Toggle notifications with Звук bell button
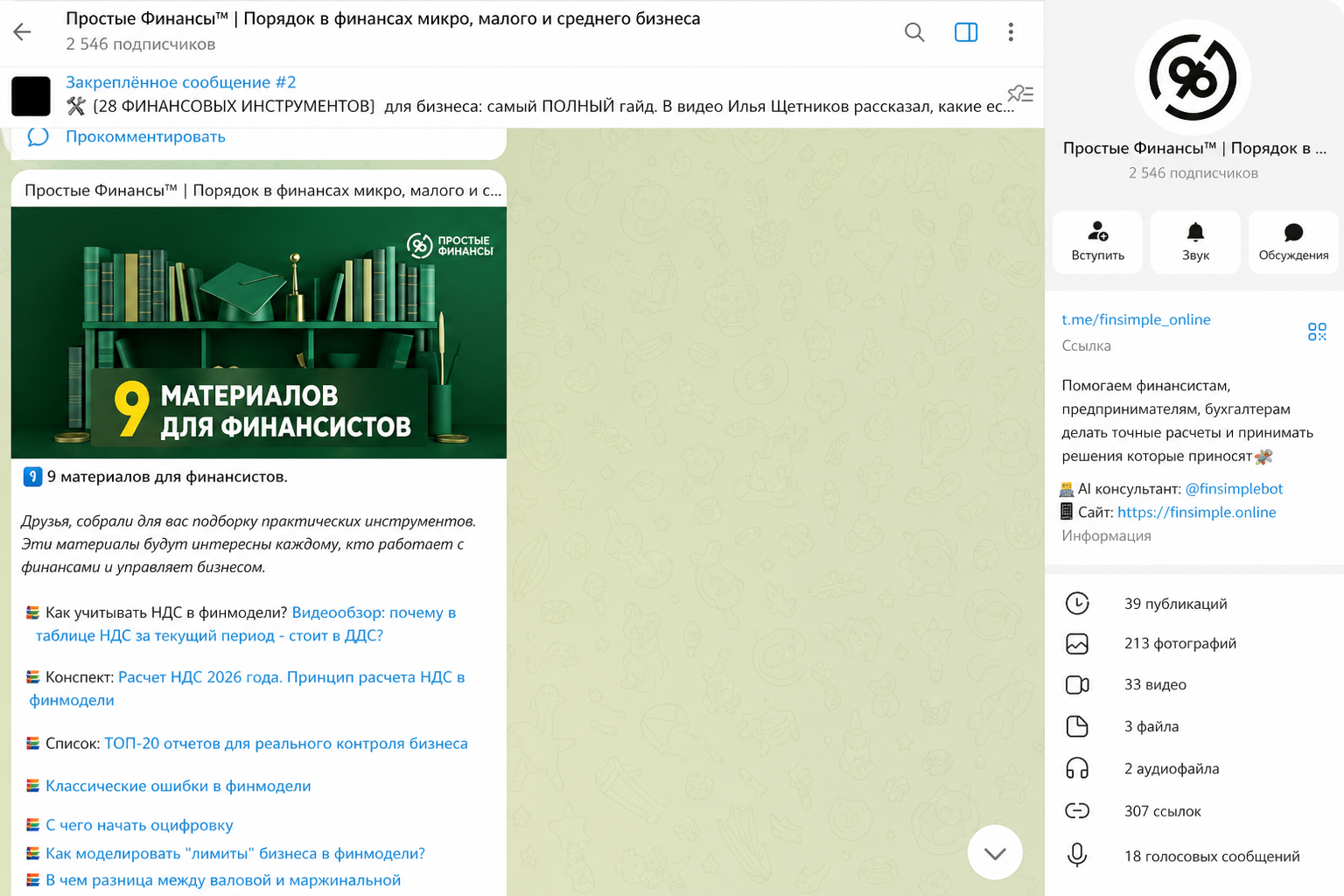The width and height of the screenshot is (1344, 896). tap(1195, 242)
